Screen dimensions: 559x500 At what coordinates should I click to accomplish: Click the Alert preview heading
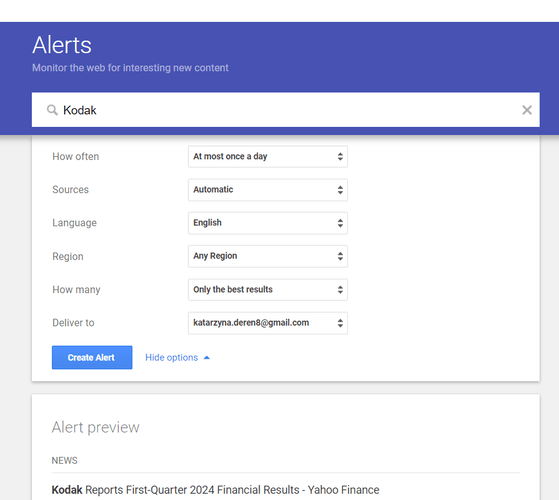96,427
